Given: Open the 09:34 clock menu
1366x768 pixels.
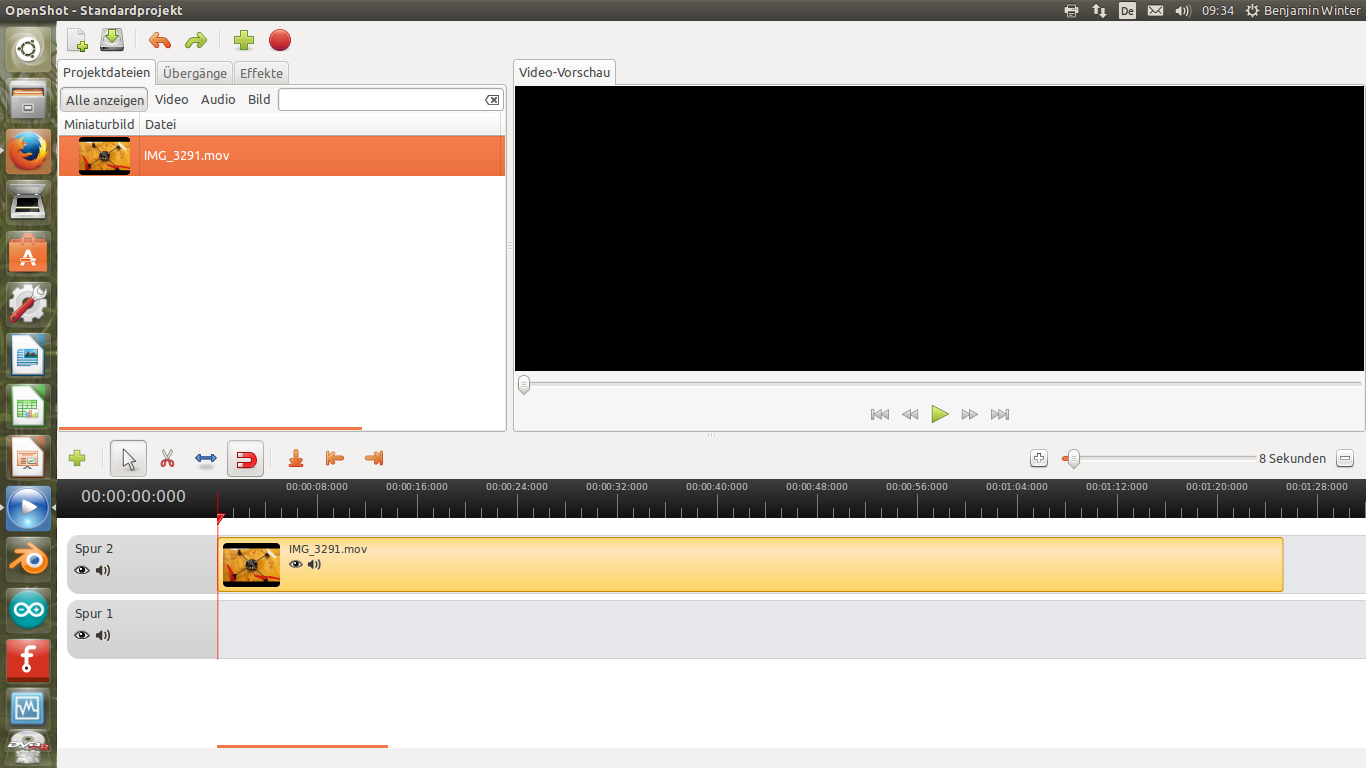Looking at the screenshot, I should coord(1217,10).
